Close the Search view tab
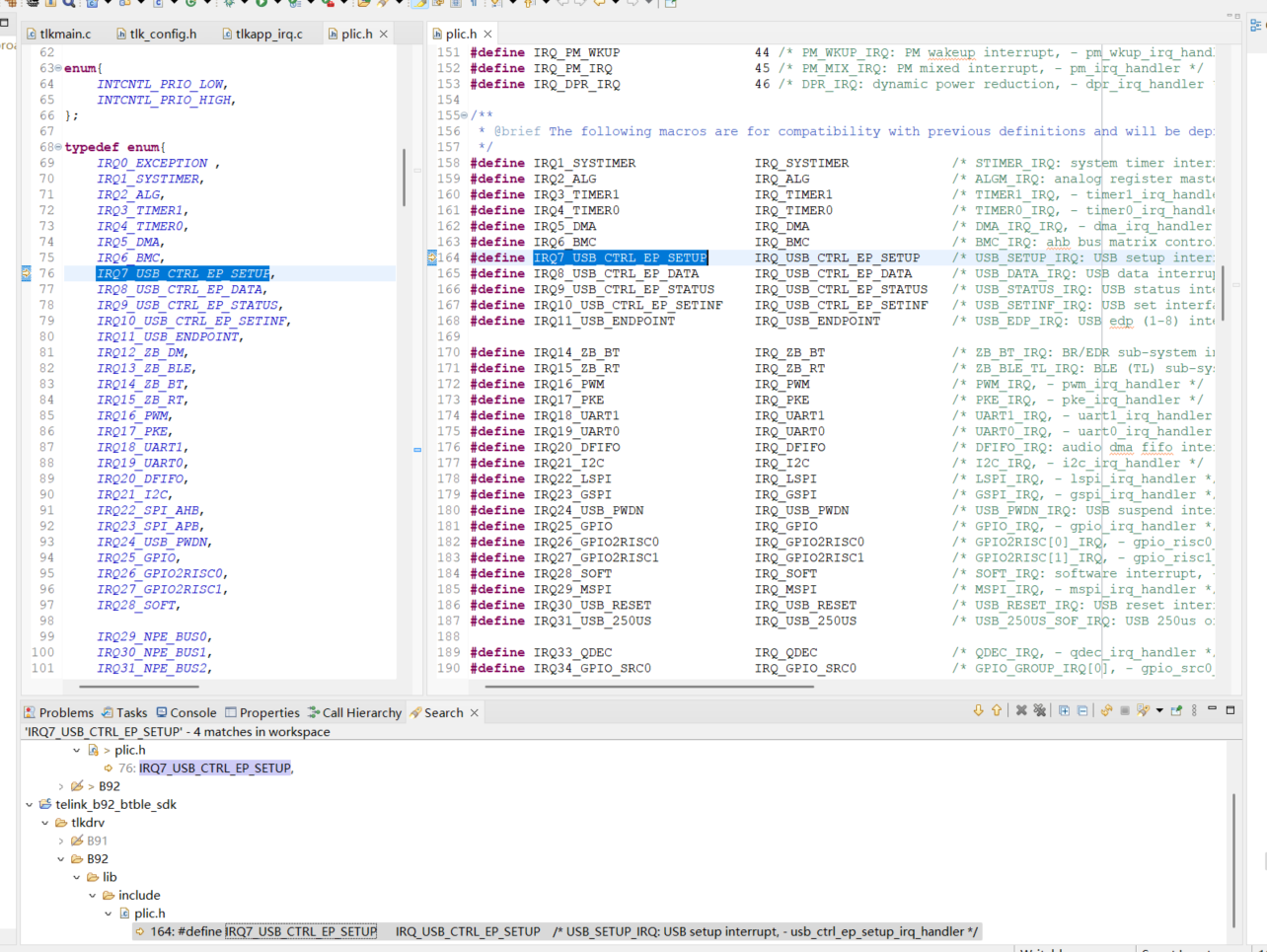 point(475,712)
